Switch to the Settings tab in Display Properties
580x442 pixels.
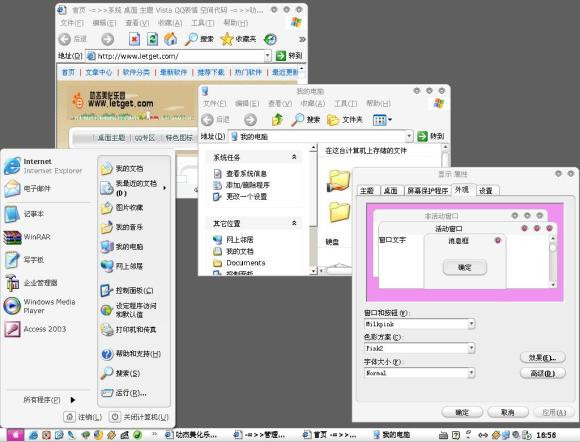[x=486, y=190]
